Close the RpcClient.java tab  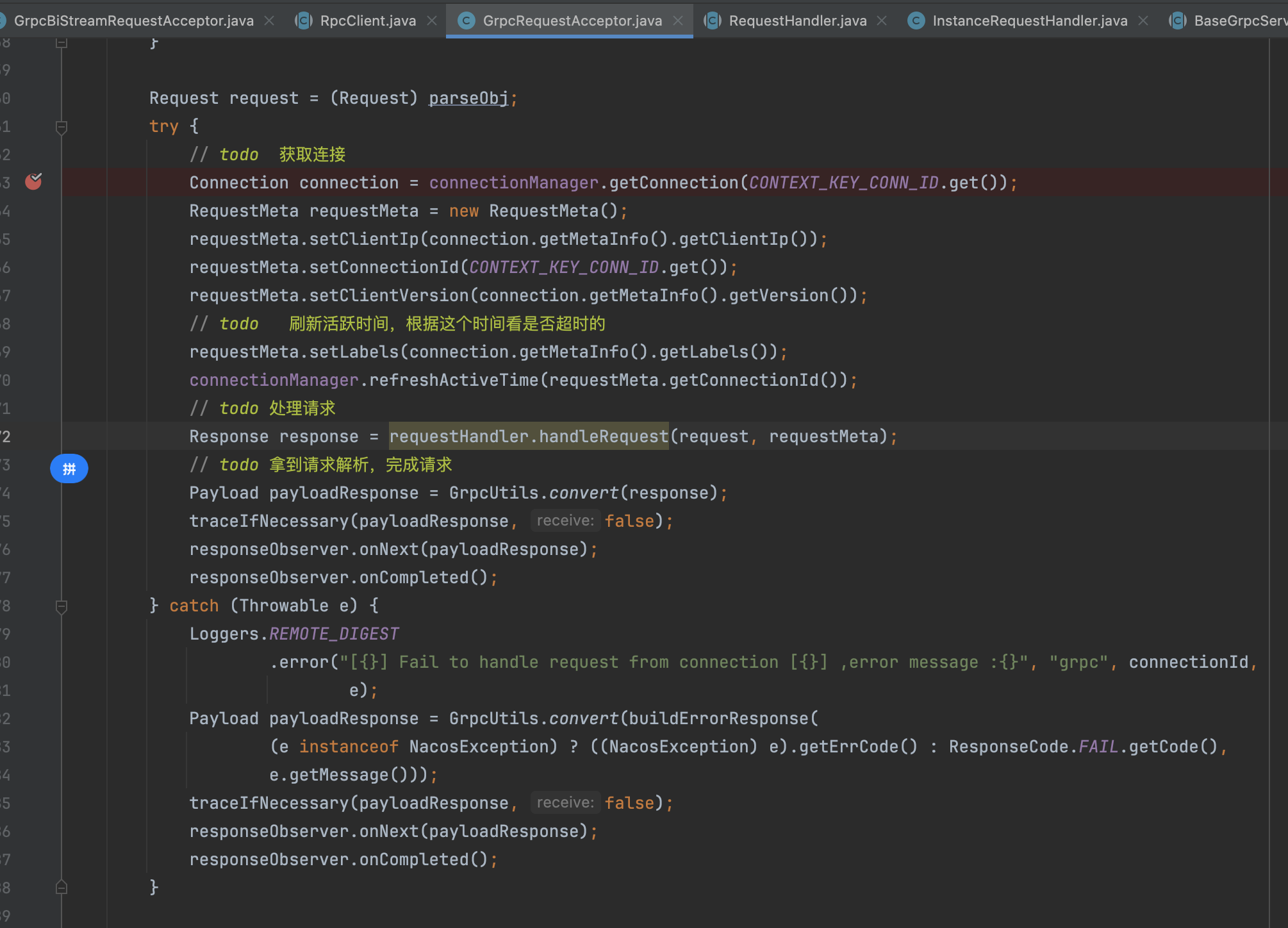pos(432,21)
